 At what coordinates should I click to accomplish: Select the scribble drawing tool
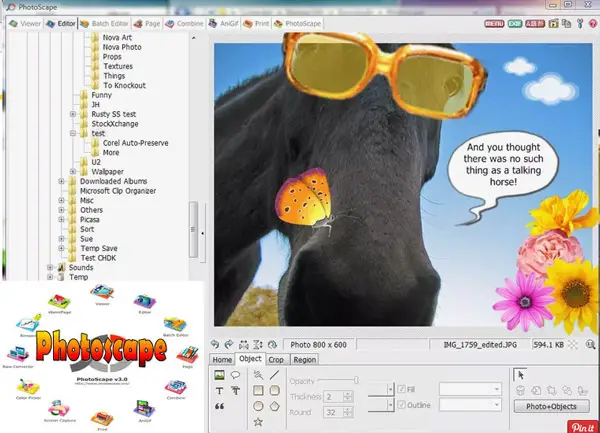click(258, 375)
